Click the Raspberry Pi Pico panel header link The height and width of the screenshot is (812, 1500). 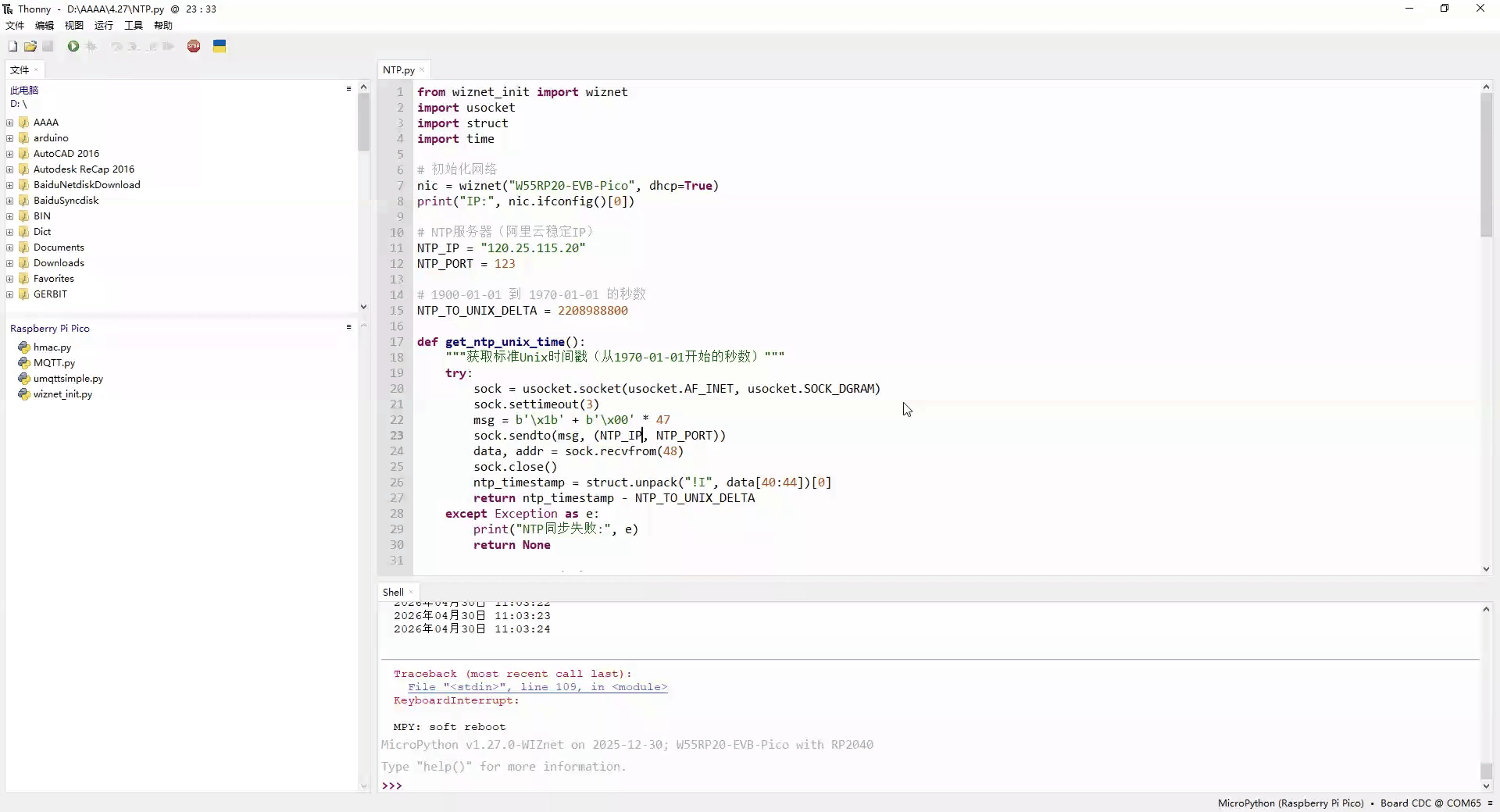[50, 329]
